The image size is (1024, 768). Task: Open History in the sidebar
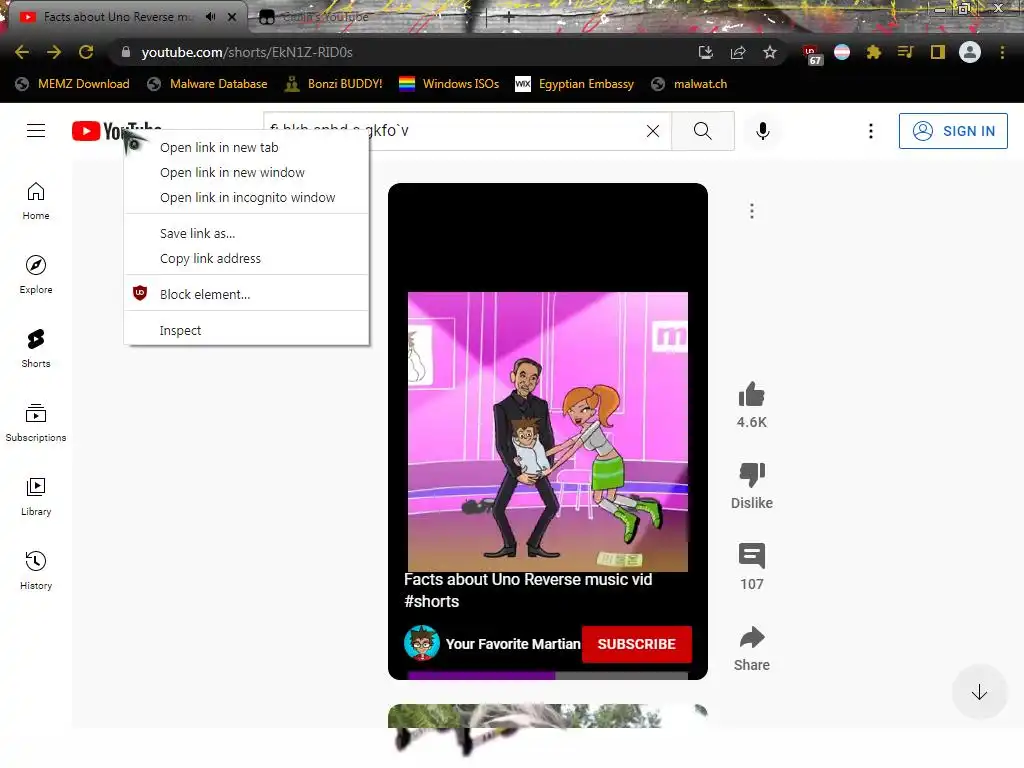tap(36, 571)
